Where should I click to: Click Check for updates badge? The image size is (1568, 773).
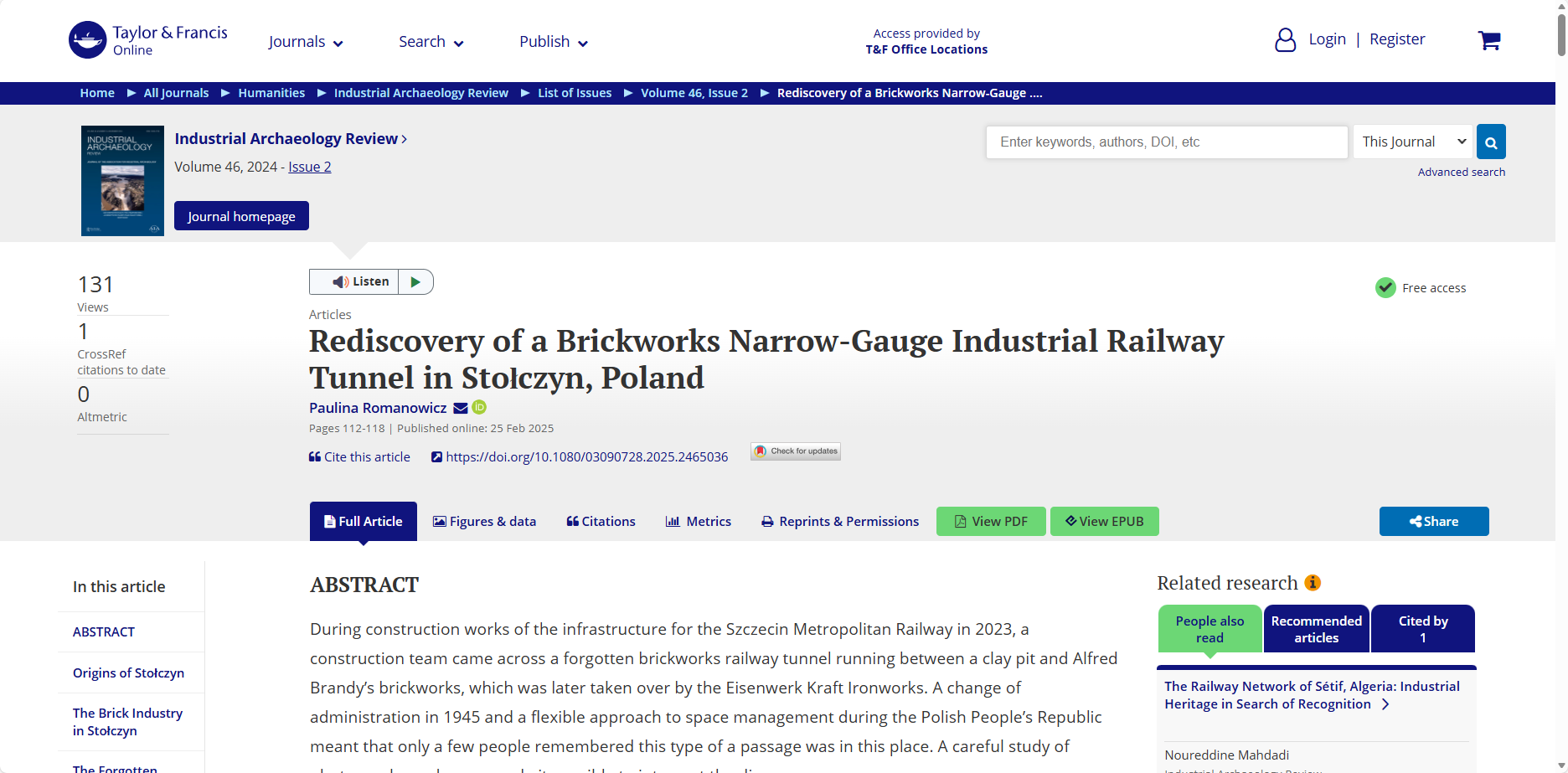[796, 451]
